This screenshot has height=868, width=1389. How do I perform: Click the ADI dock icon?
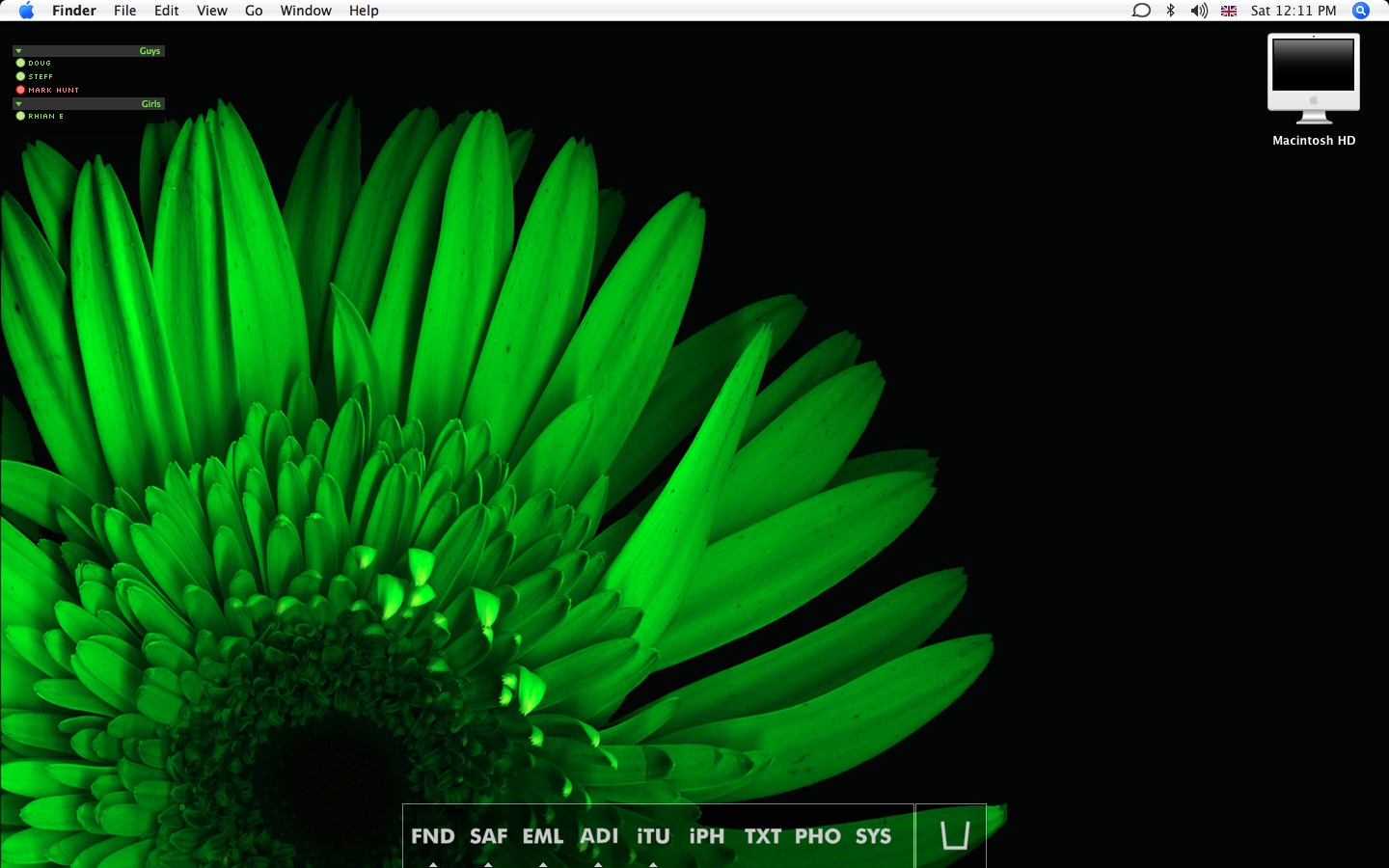(599, 836)
